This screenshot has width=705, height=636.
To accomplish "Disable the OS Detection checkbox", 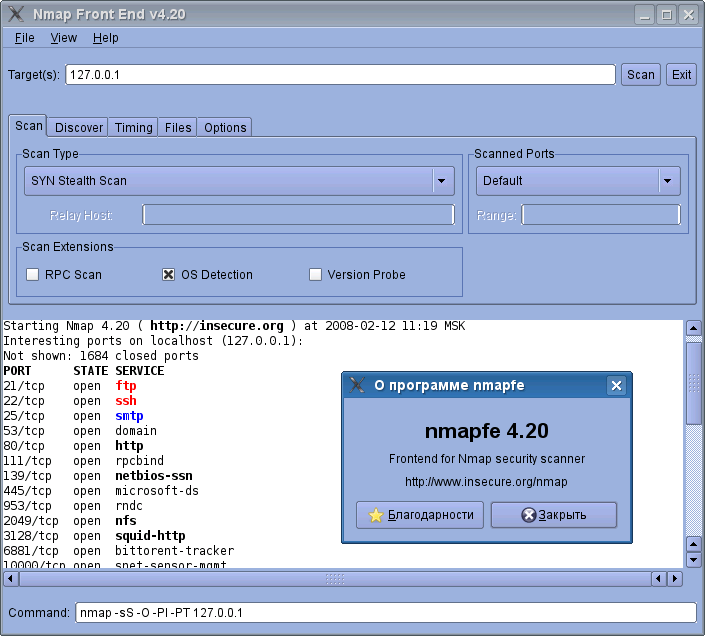I will pos(169,274).
